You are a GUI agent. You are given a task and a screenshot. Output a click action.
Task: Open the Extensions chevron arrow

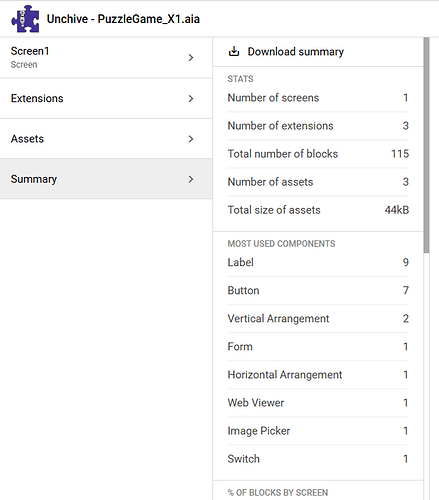(x=191, y=98)
